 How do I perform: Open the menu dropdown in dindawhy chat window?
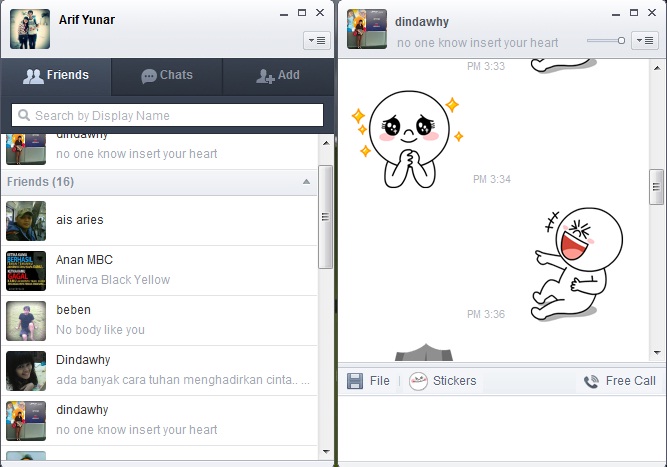tap(645, 40)
